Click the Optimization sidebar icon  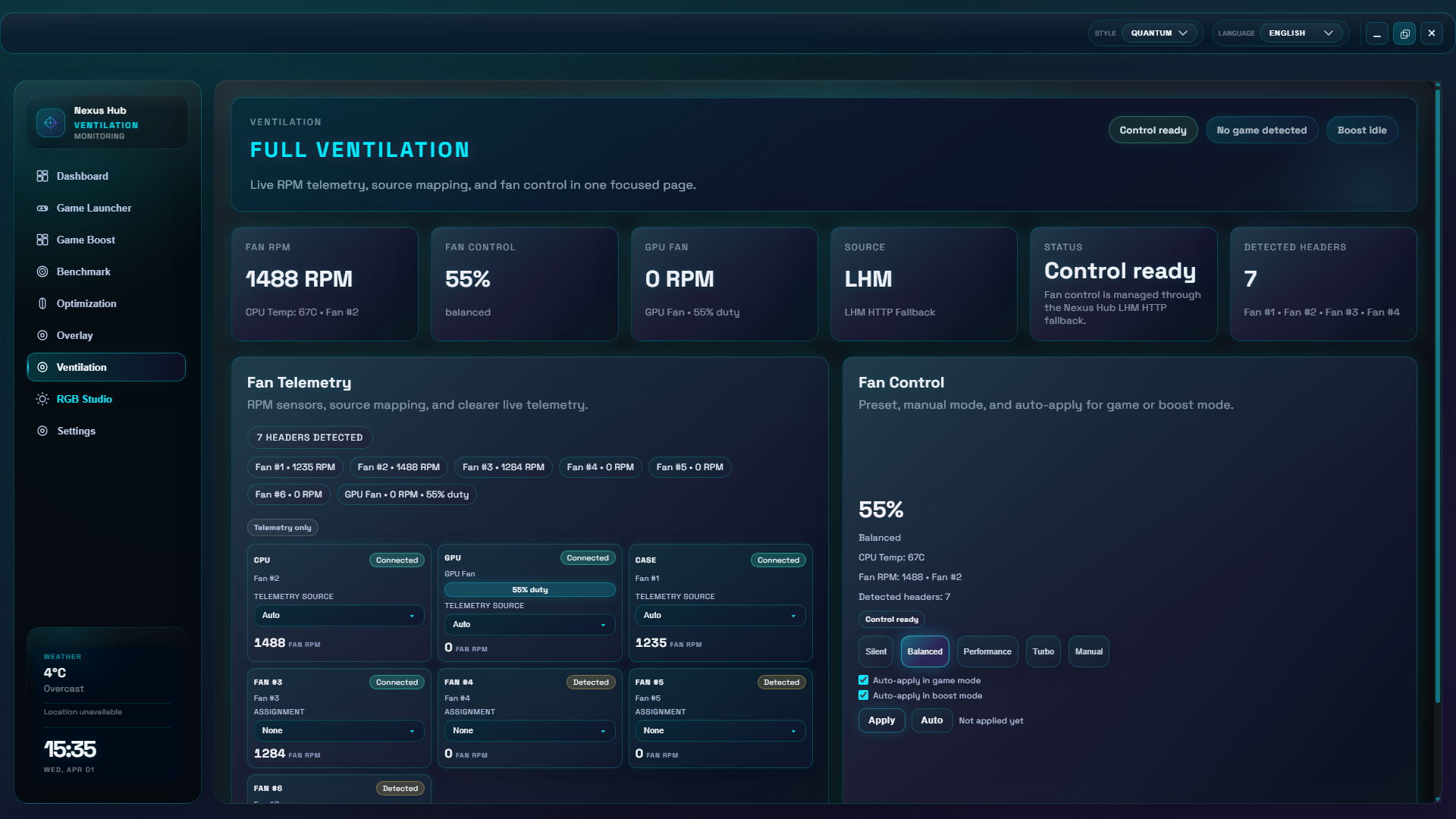pos(42,303)
